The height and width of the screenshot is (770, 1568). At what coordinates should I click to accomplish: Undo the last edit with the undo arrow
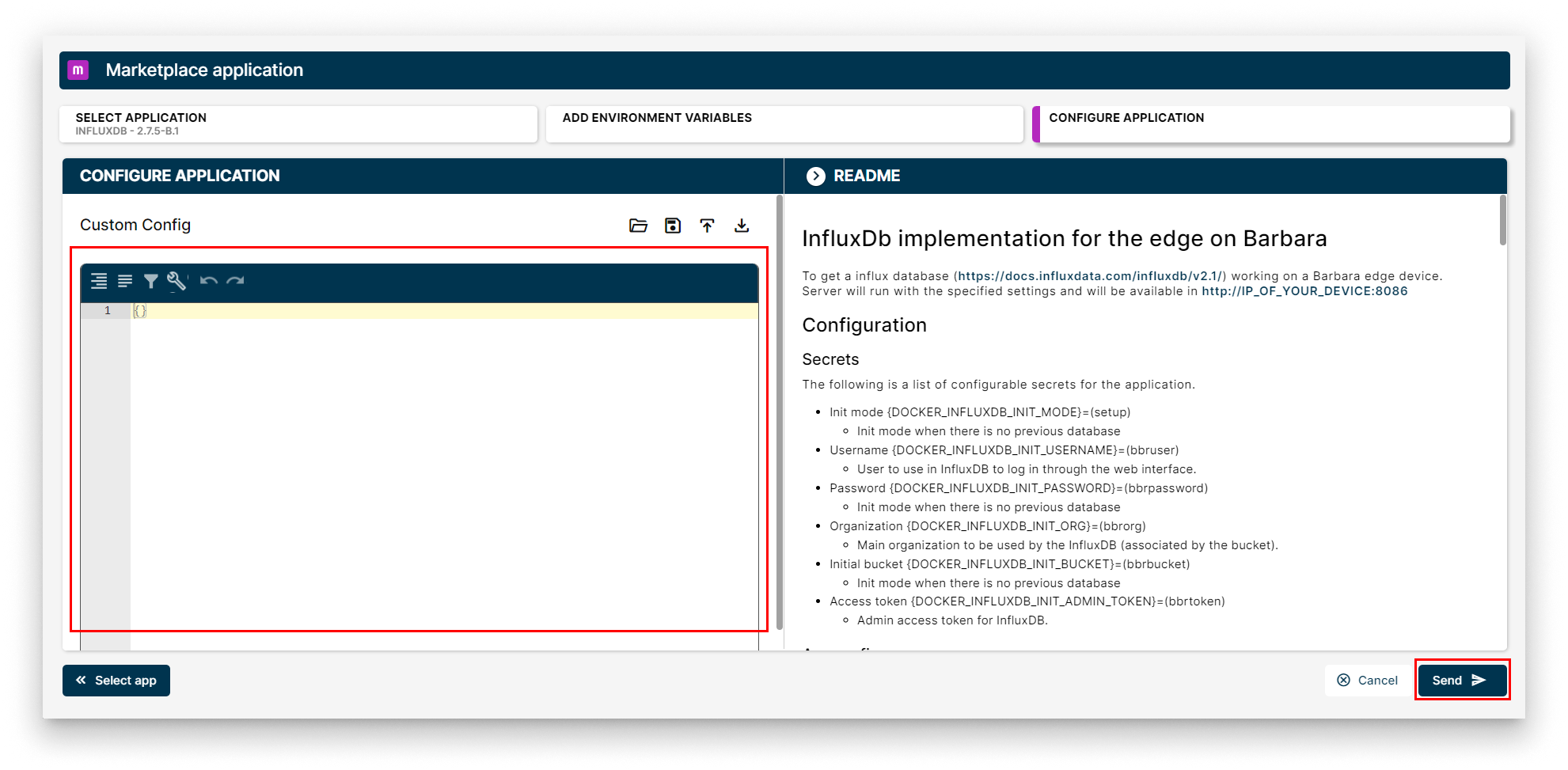pyautogui.click(x=208, y=281)
